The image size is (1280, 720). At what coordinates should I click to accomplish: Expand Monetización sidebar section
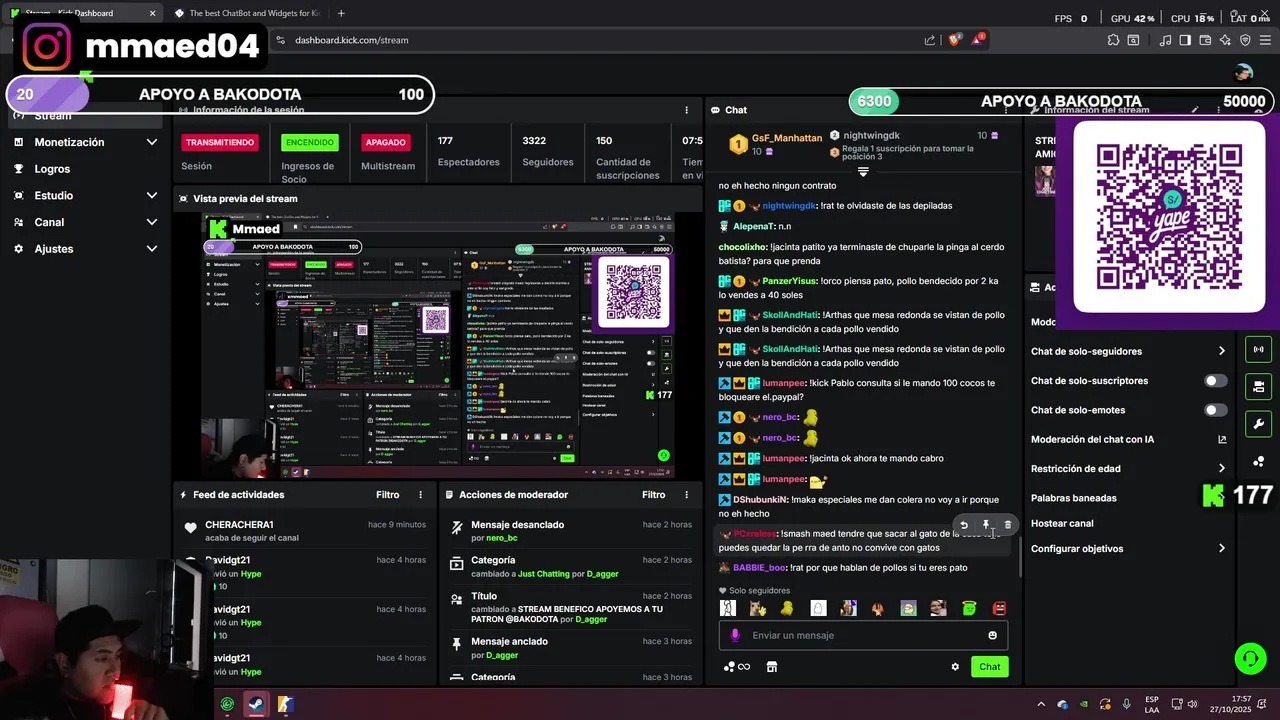pyautogui.click(x=152, y=142)
